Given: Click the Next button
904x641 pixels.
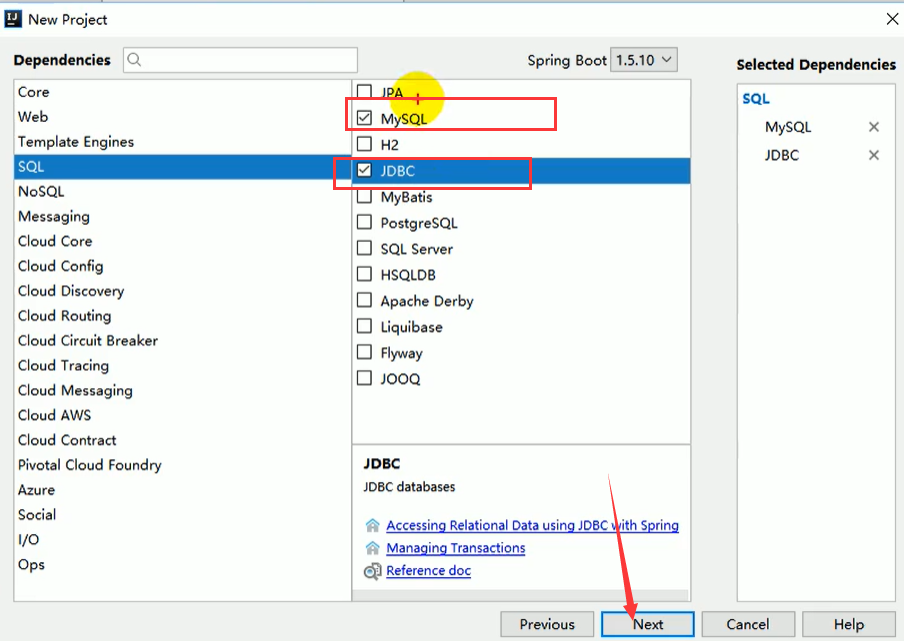Looking at the screenshot, I should [x=647, y=624].
